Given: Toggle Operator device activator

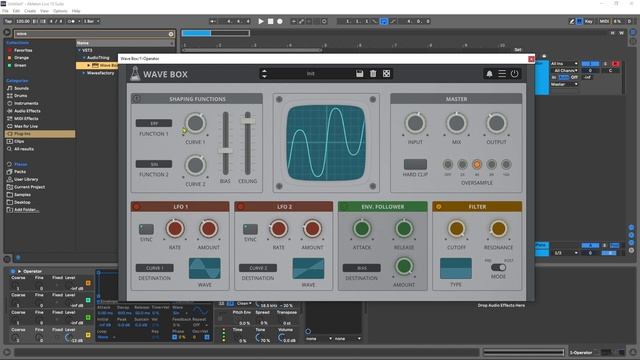Looking at the screenshot, I should pos(13,271).
